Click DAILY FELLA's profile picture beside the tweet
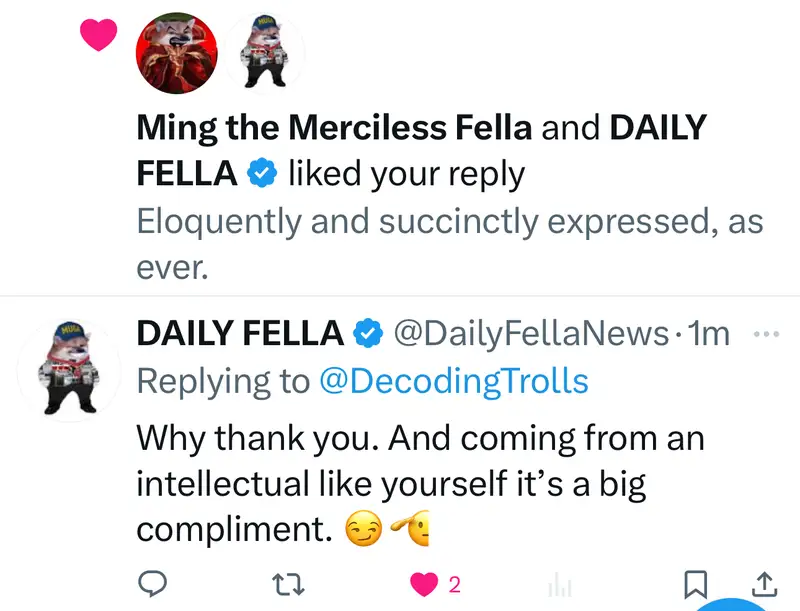 [70, 366]
